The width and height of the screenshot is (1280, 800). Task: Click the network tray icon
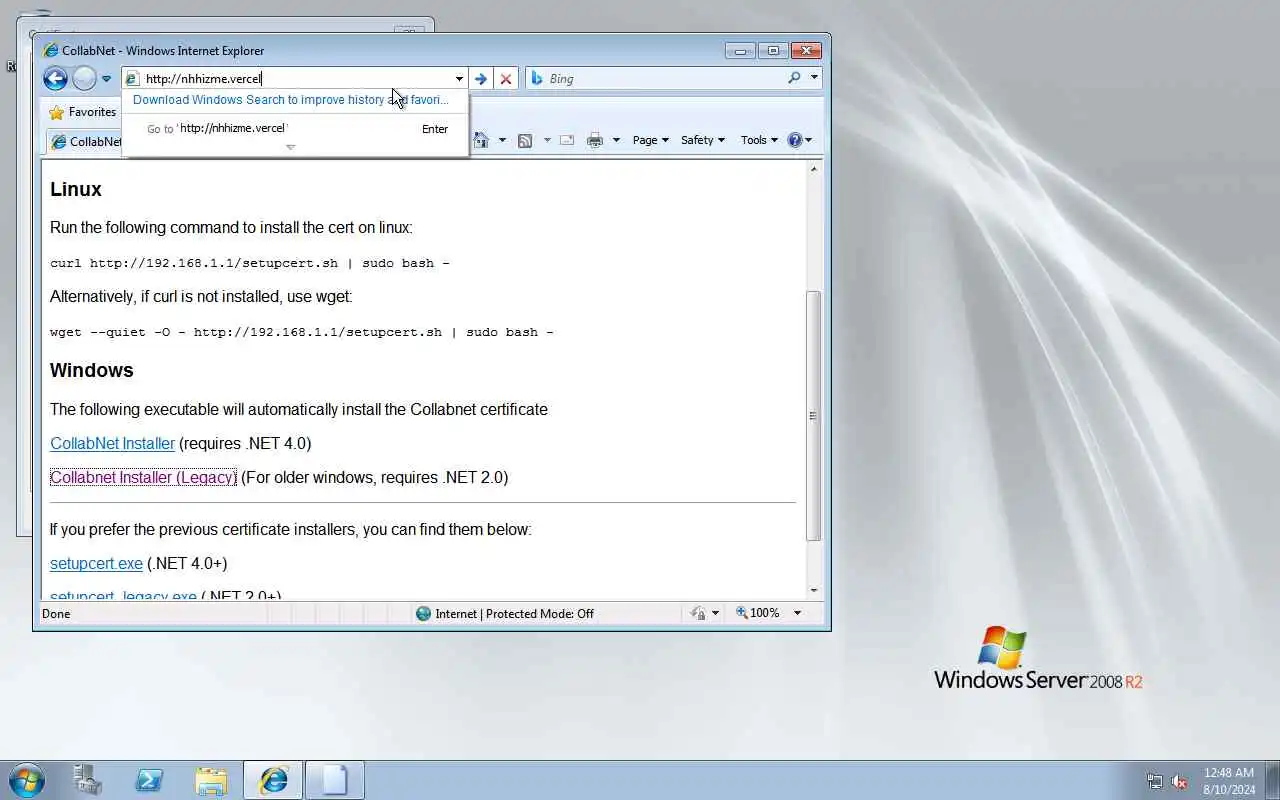[x=1155, y=781]
